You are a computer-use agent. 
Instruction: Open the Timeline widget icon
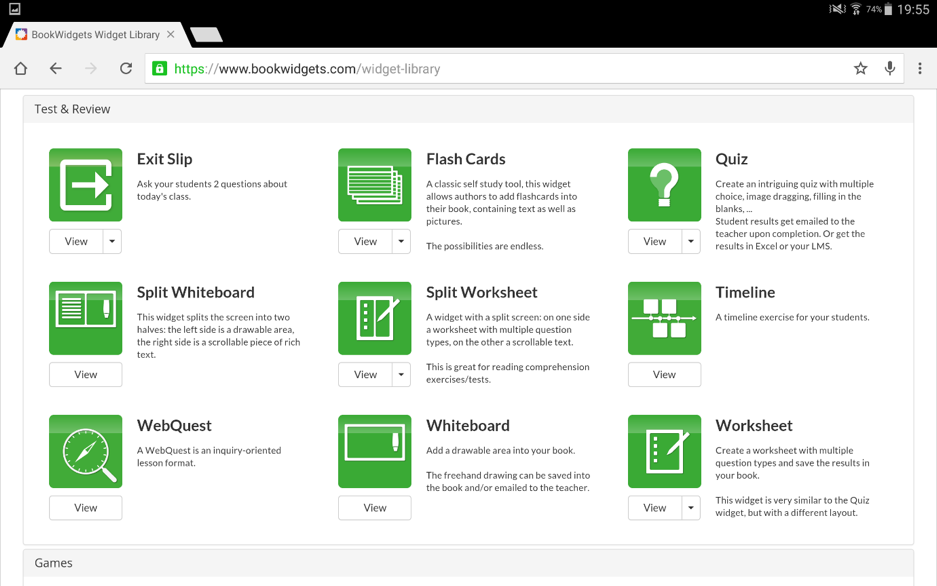click(x=665, y=318)
